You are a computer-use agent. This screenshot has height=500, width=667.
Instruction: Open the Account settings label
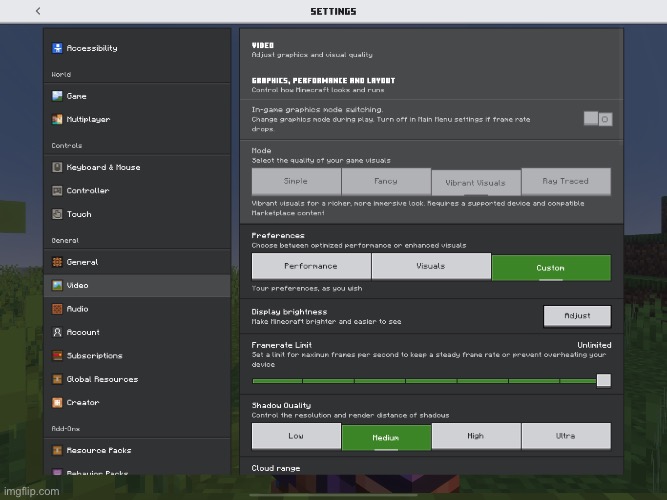tap(83, 332)
